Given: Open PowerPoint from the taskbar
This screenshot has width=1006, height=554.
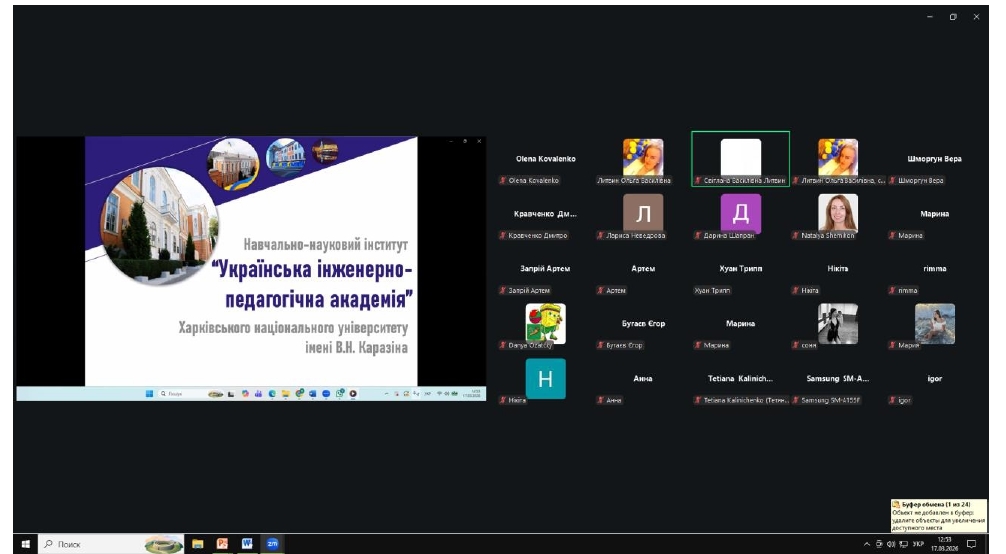Looking at the screenshot, I should (x=222, y=544).
